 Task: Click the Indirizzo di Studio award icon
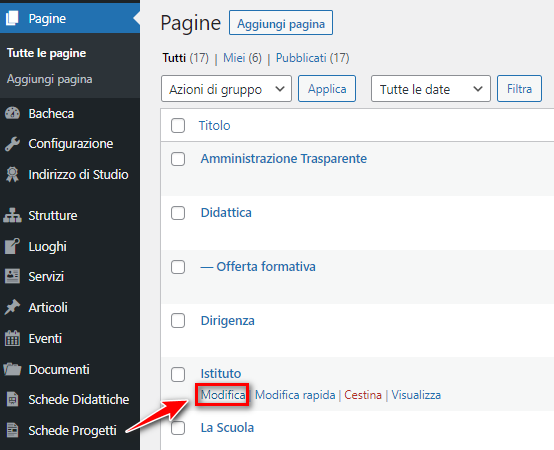tap(12, 174)
